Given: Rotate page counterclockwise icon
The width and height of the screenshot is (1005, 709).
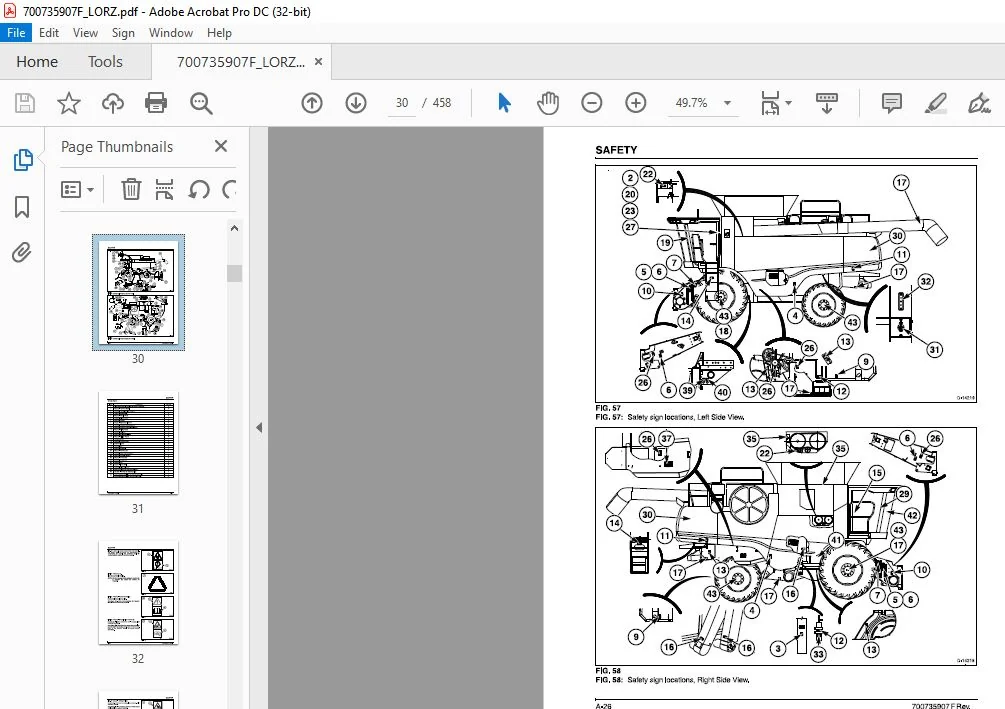Looking at the screenshot, I should (x=199, y=190).
